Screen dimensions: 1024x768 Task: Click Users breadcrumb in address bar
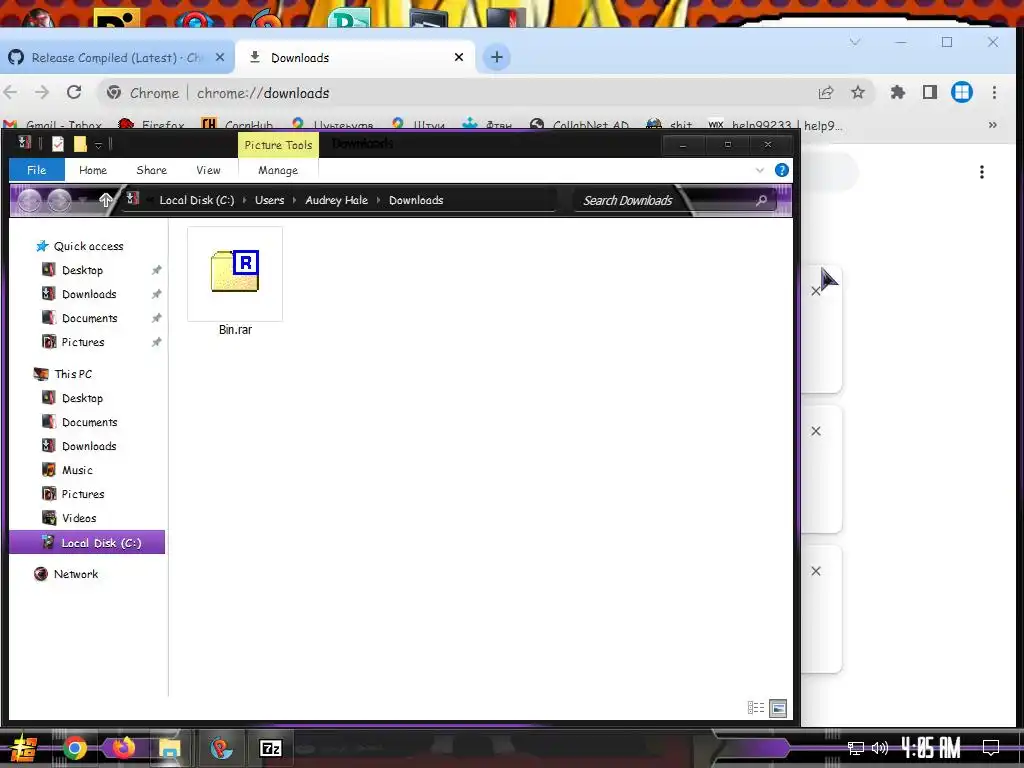(x=270, y=200)
